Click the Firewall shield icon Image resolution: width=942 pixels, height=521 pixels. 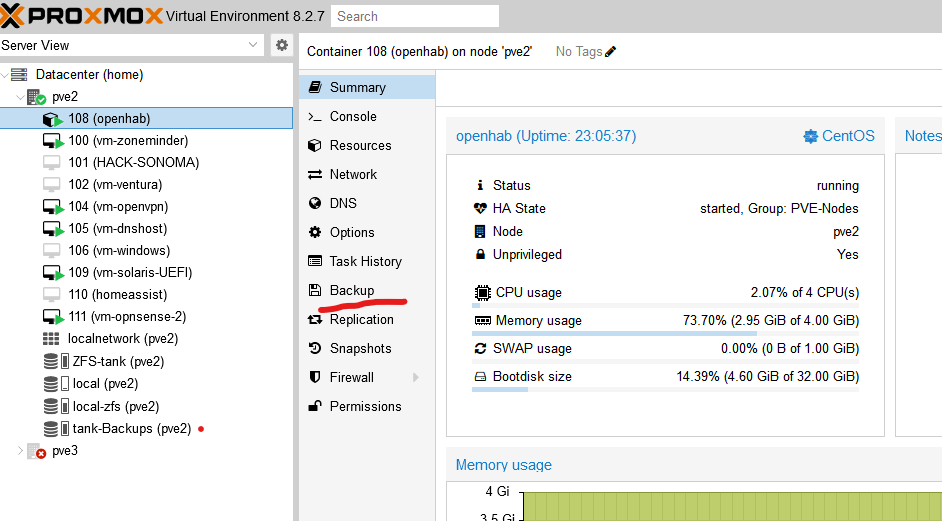click(x=315, y=378)
